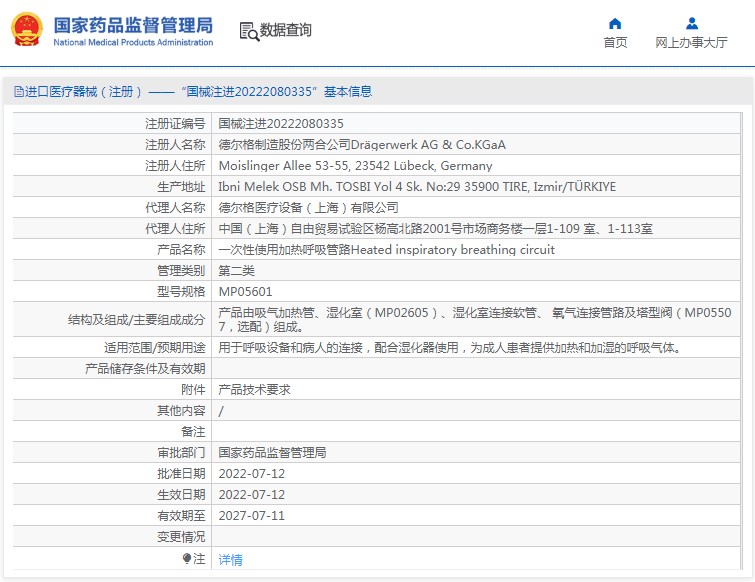
Task: Click the 产品名称 row label
Action: tap(181, 250)
